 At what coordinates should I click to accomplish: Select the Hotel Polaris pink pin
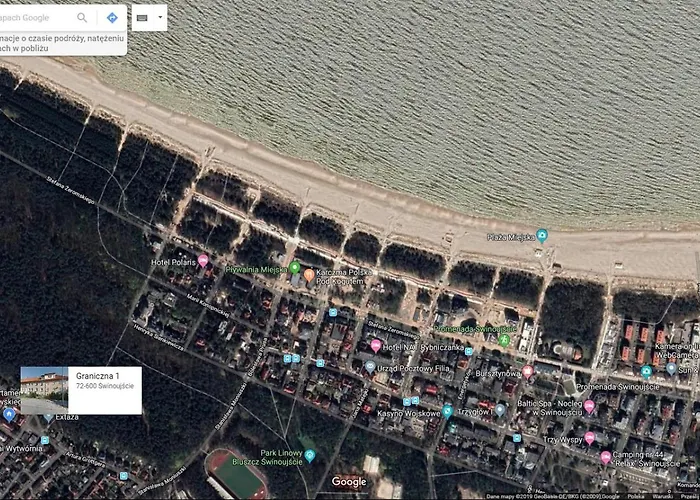pyautogui.click(x=203, y=261)
